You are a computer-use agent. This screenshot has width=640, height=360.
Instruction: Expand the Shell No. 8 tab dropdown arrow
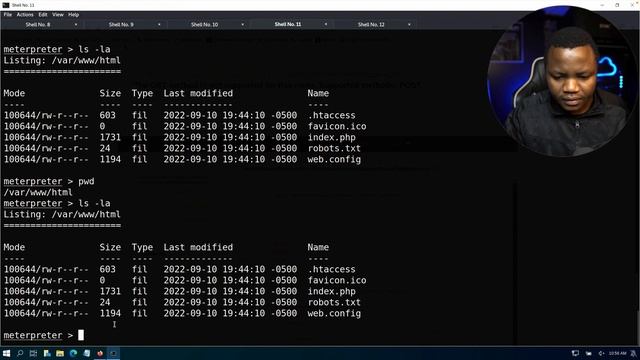pos(76,24)
